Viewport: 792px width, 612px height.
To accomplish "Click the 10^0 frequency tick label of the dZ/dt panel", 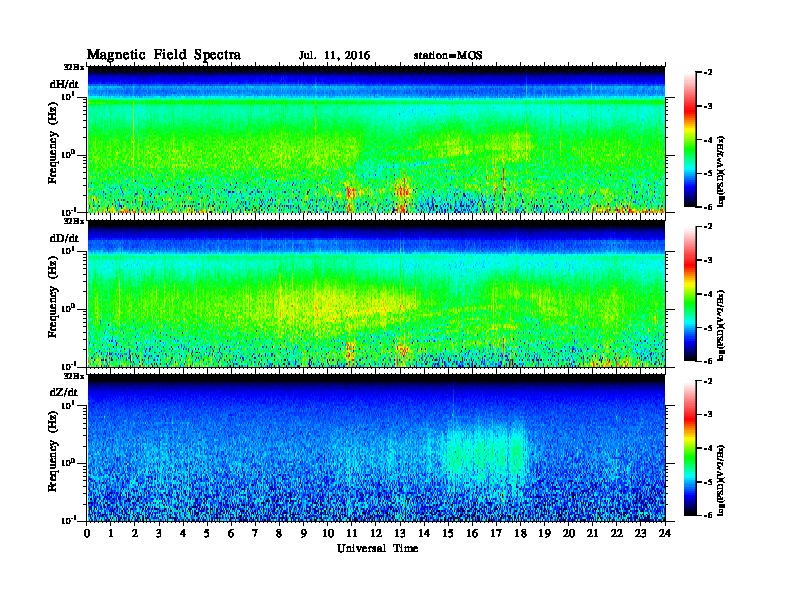I will pyautogui.click(x=68, y=463).
